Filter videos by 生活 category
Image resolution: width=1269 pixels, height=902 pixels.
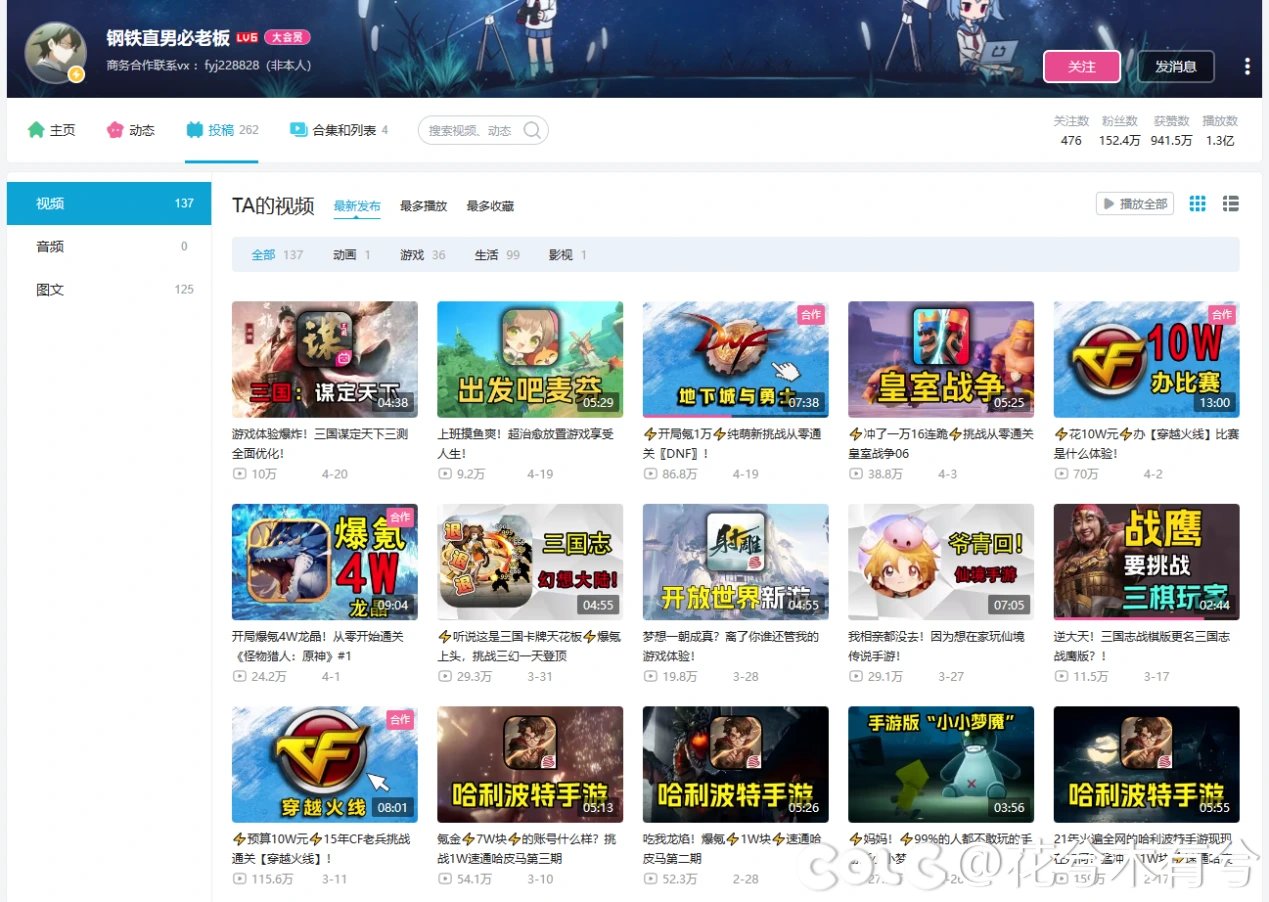[497, 255]
